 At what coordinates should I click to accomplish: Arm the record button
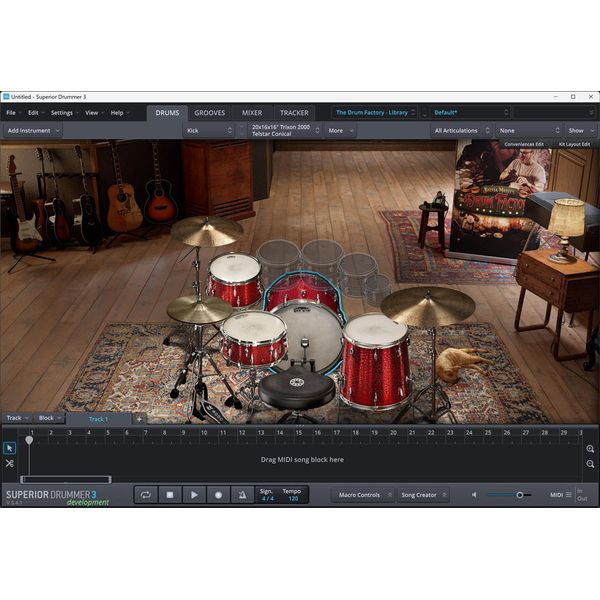tap(218, 495)
